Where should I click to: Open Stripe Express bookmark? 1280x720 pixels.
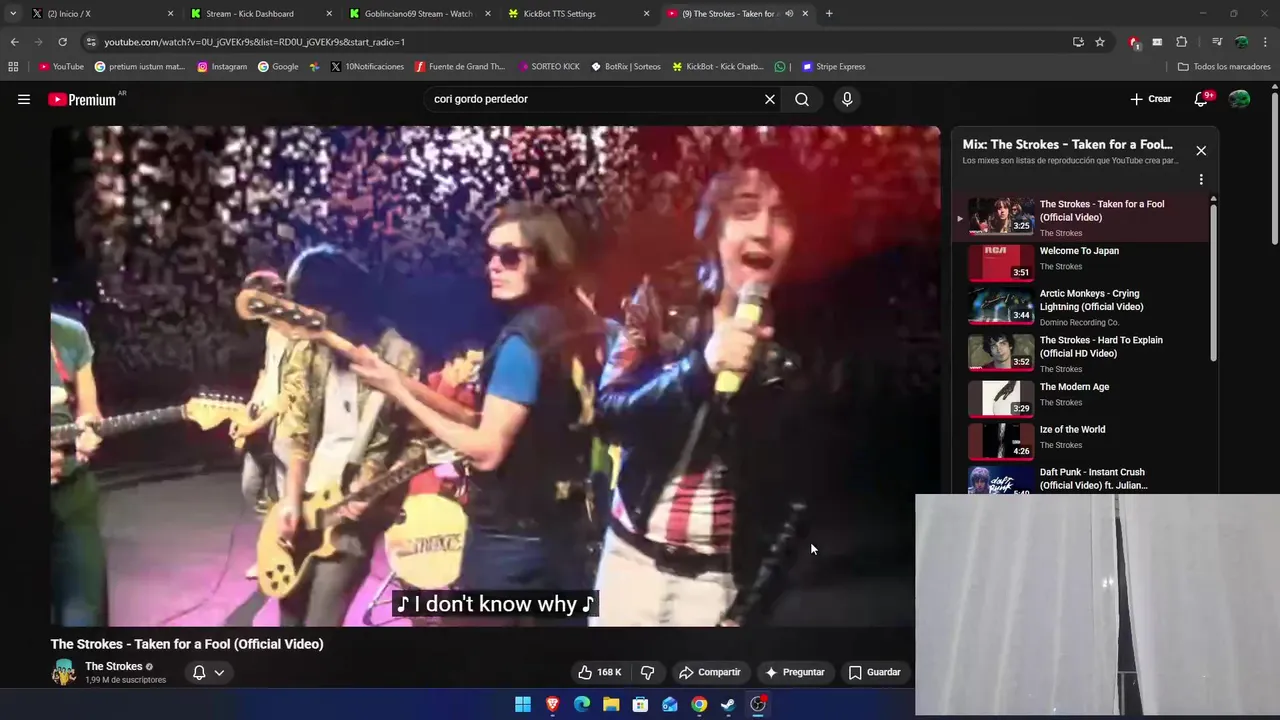pyautogui.click(x=833, y=67)
